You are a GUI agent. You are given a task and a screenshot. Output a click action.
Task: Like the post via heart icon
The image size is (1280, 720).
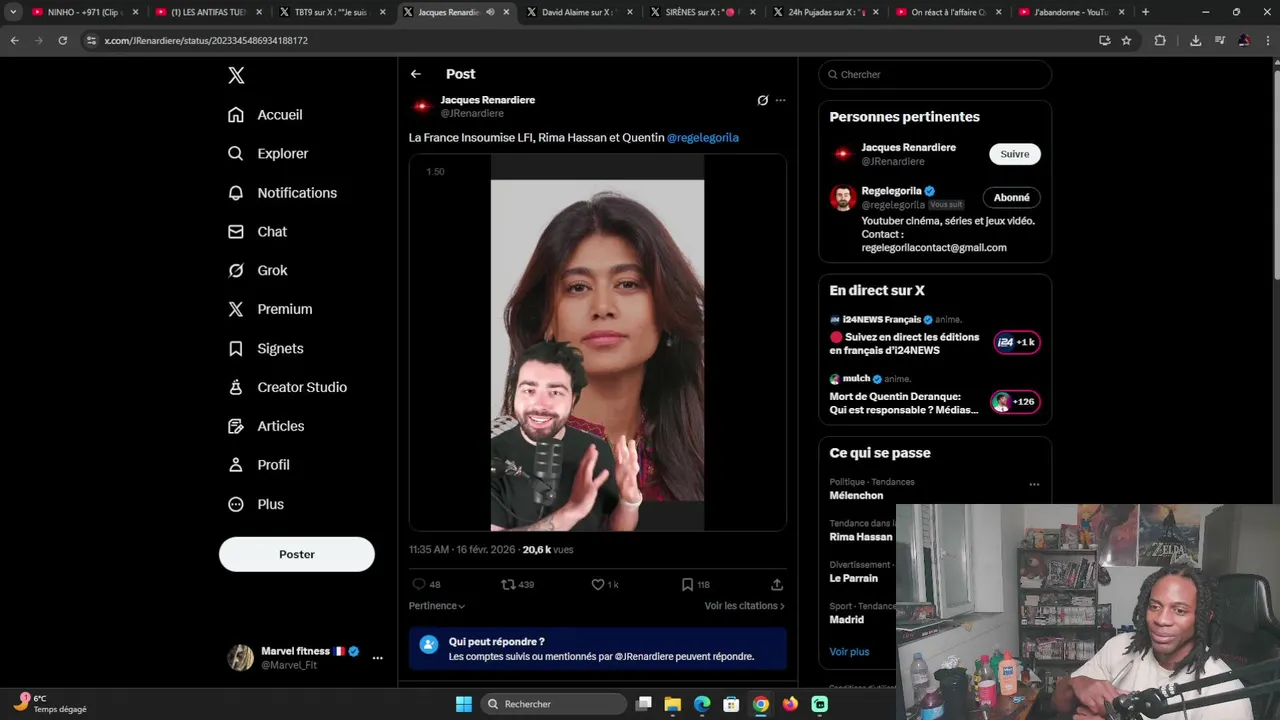(598, 584)
